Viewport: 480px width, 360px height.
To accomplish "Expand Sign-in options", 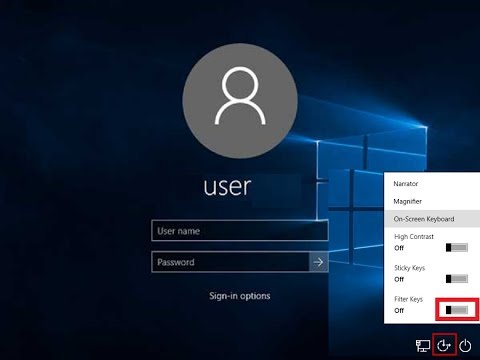I will tap(240, 296).
